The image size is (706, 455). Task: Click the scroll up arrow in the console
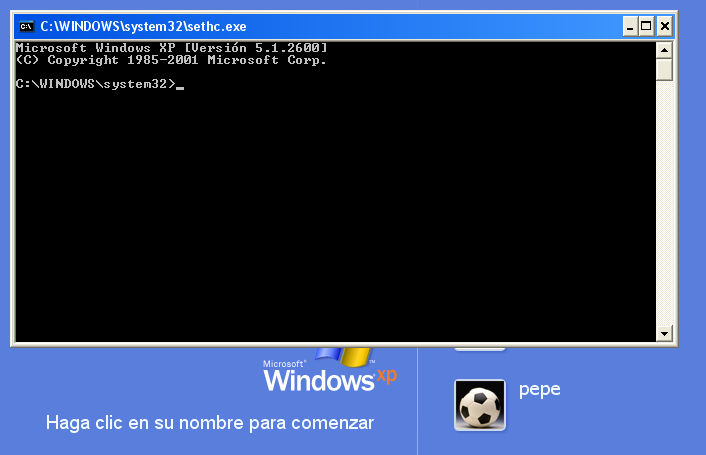tap(664, 50)
